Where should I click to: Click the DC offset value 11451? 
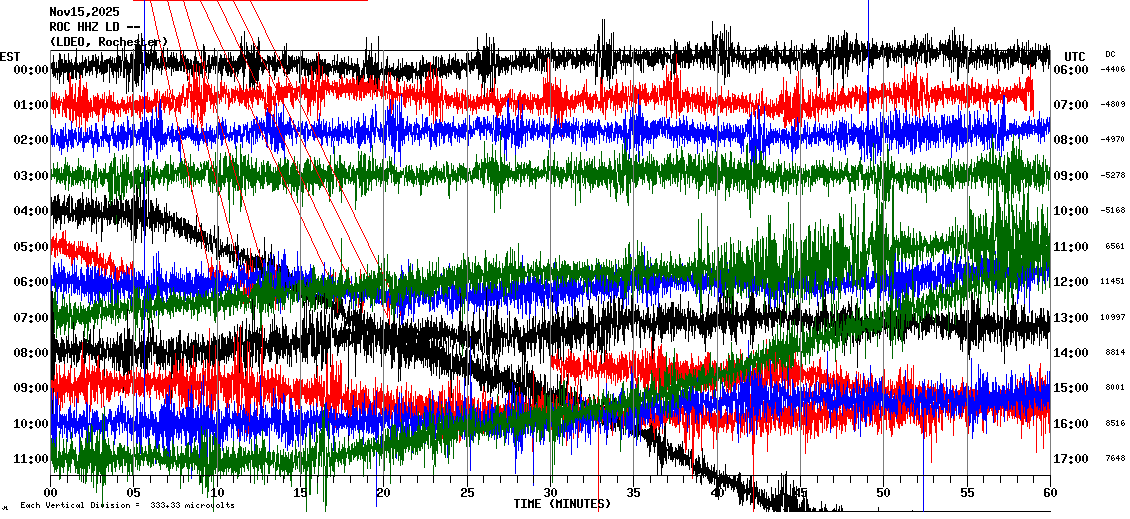(x=1112, y=282)
